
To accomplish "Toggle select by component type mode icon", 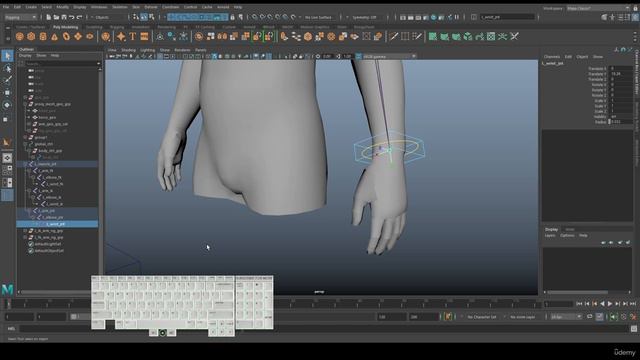I will point(152,17).
